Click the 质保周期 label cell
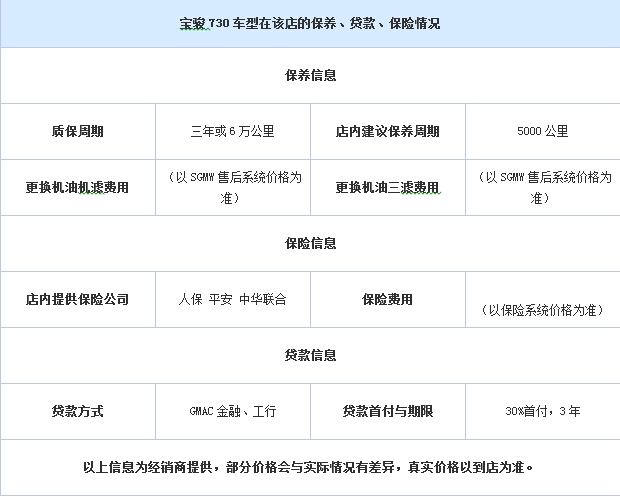The height and width of the screenshot is (496, 620). 78,131
